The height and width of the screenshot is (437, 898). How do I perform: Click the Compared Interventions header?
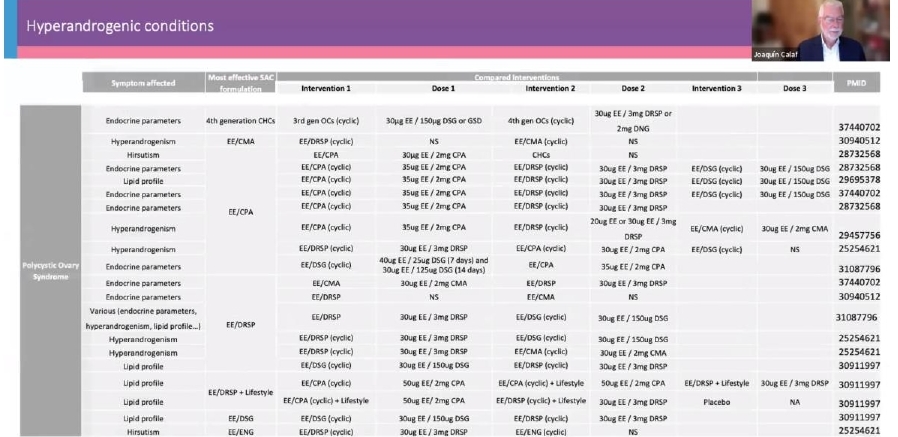pos(542,75)
